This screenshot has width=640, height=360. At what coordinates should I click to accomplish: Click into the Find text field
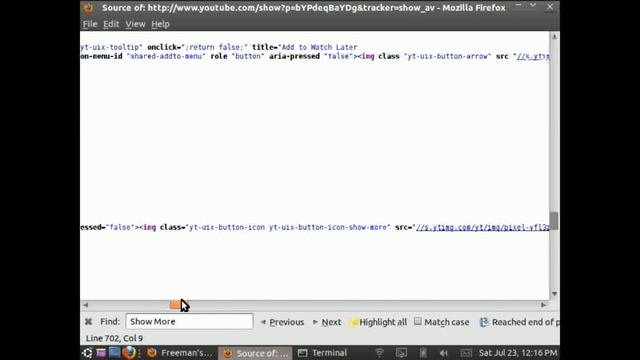(189, 322)
